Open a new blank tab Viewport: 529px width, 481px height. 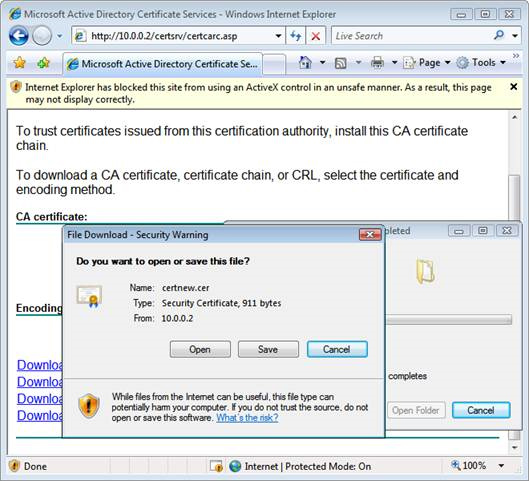(x=274, y=64)
